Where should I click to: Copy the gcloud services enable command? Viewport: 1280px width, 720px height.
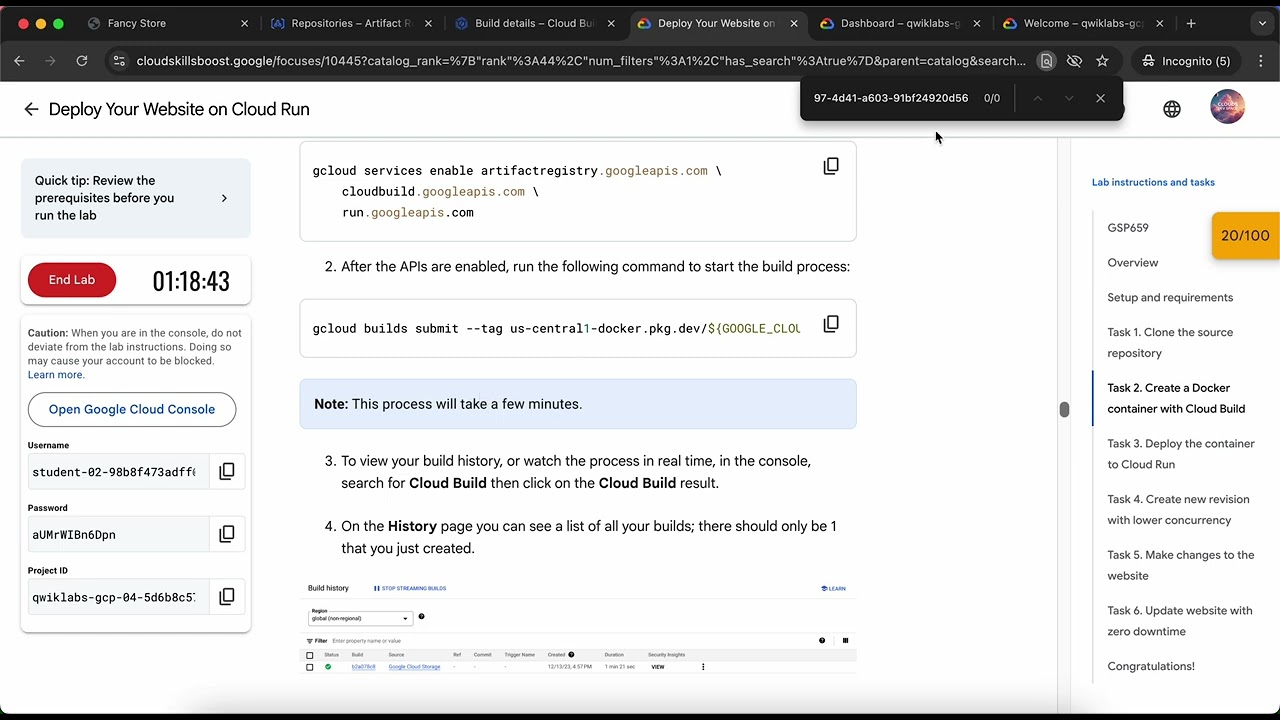pyautogui.click(x=831, y=167)
